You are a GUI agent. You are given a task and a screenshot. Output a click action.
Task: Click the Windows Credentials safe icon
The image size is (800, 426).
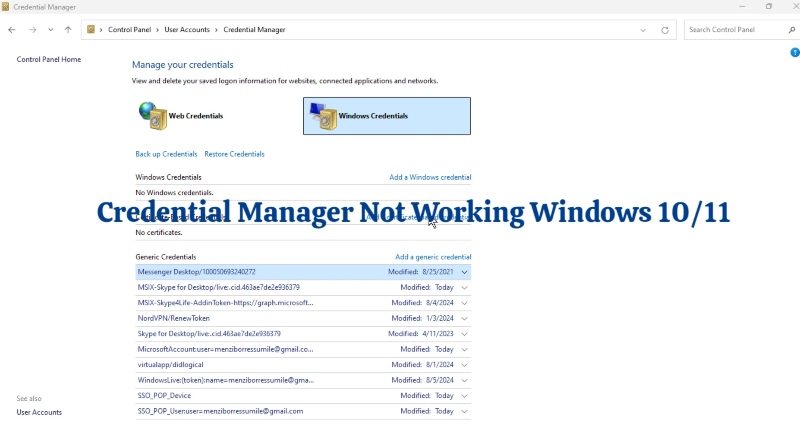[x=323, y=116]
